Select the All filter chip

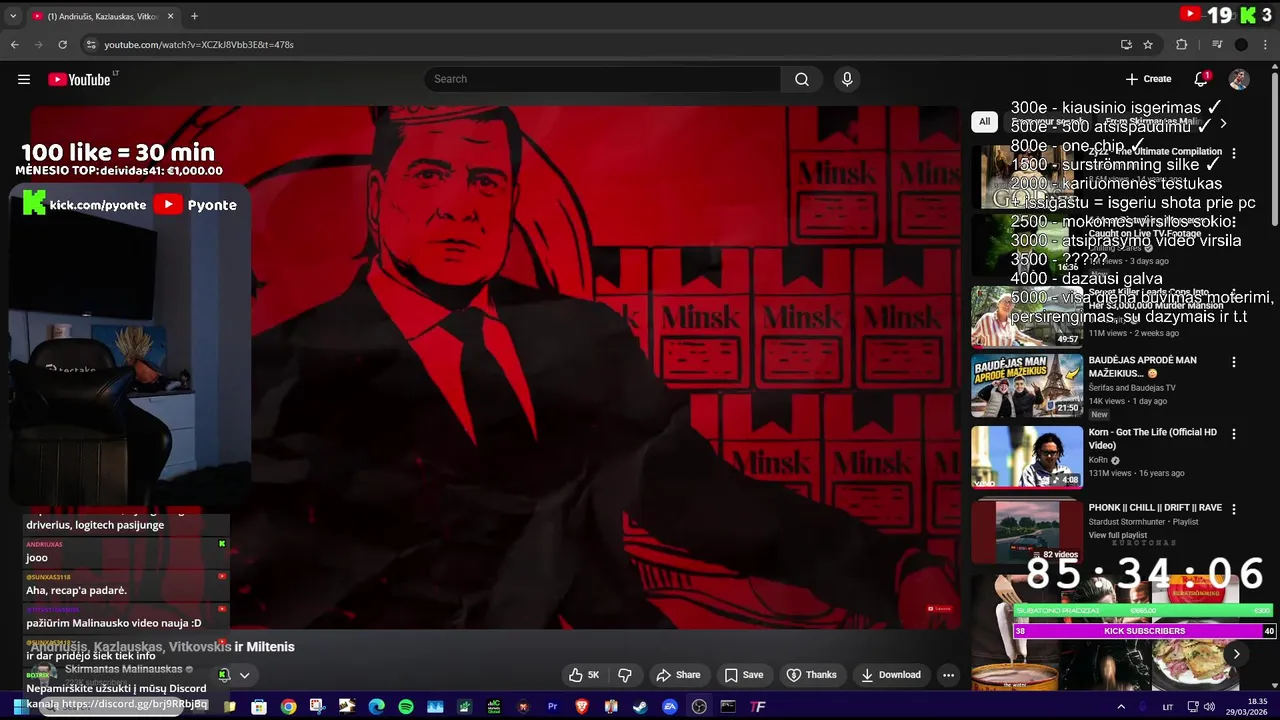[985, 122]
